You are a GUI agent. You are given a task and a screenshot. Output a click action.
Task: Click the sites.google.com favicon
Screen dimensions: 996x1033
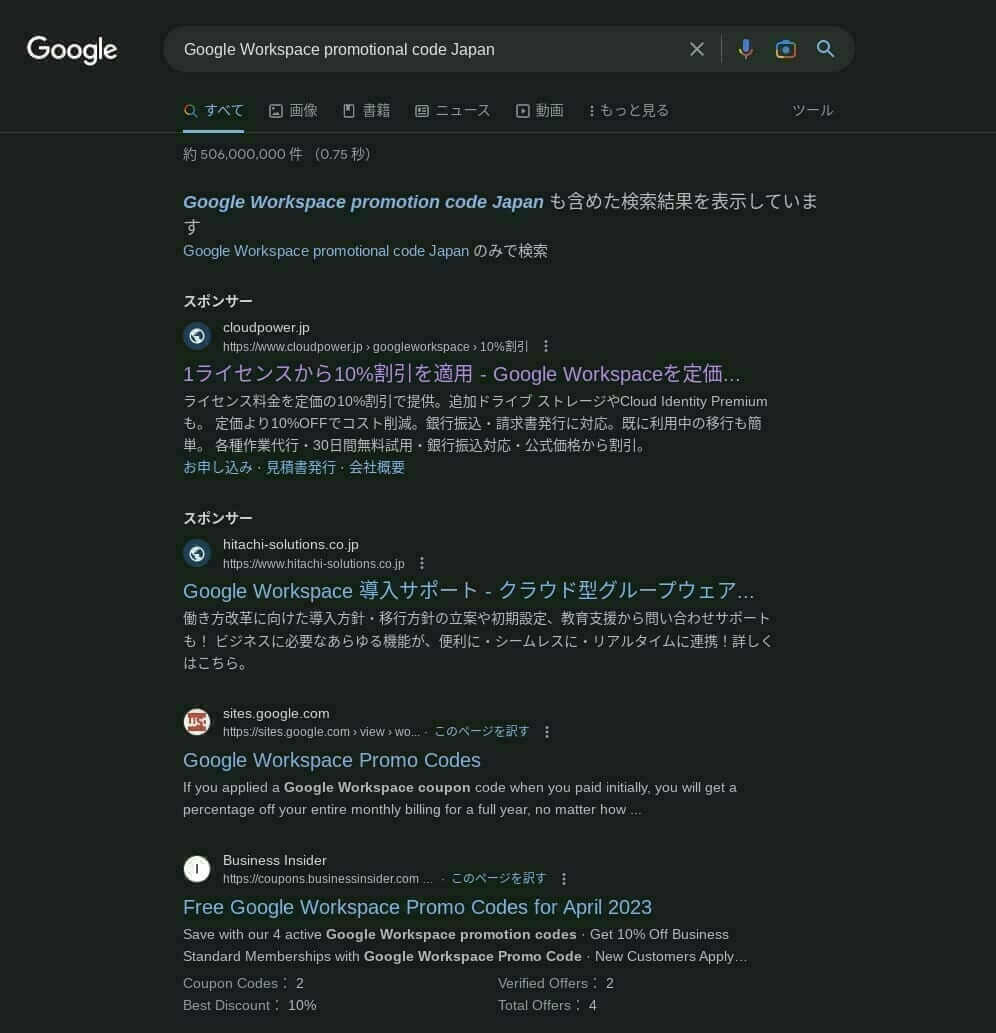click(x=197, y=722)
